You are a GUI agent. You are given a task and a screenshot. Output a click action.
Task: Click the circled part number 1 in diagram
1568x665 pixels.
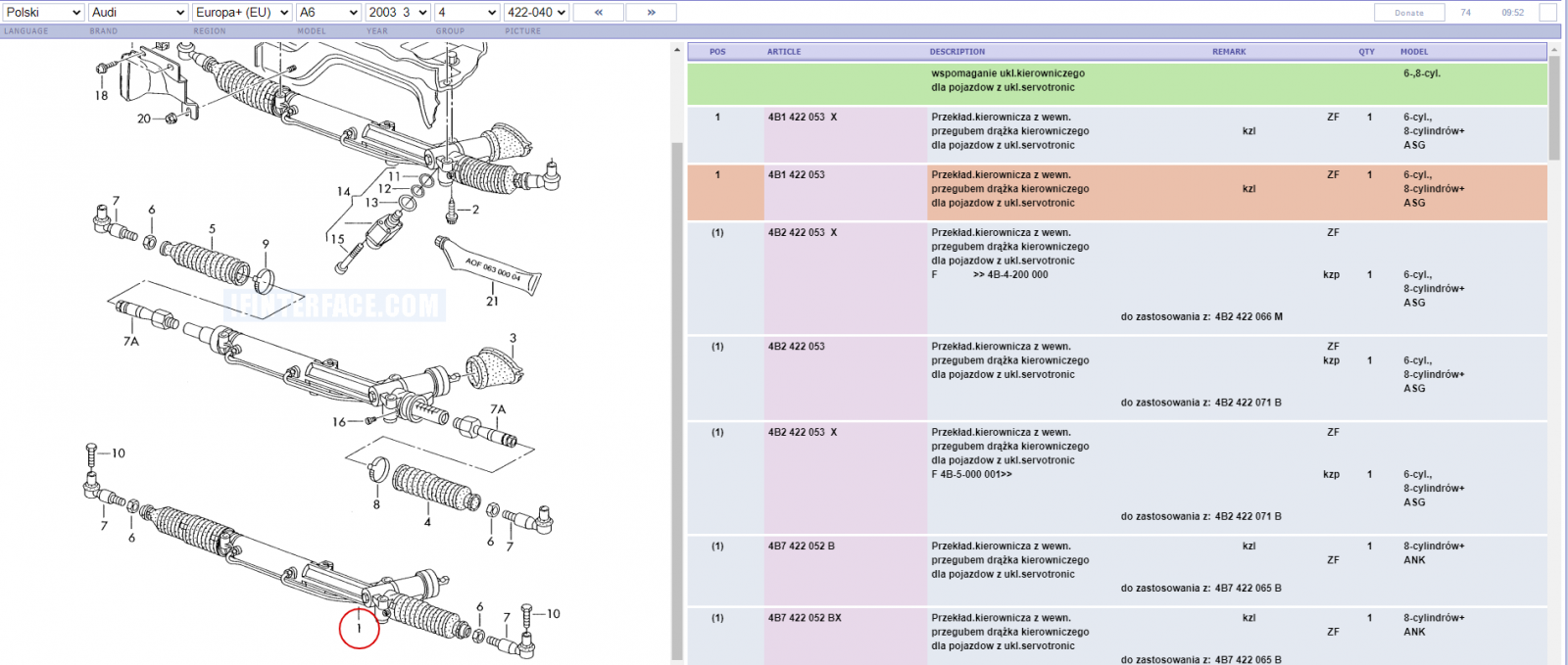coord(359,628)
